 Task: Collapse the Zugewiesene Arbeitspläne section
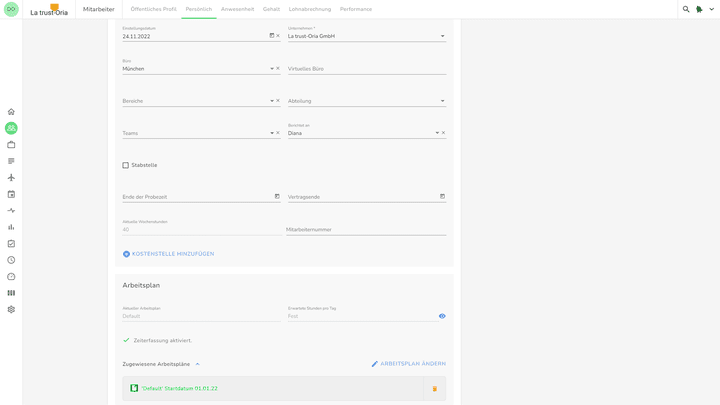197,364
